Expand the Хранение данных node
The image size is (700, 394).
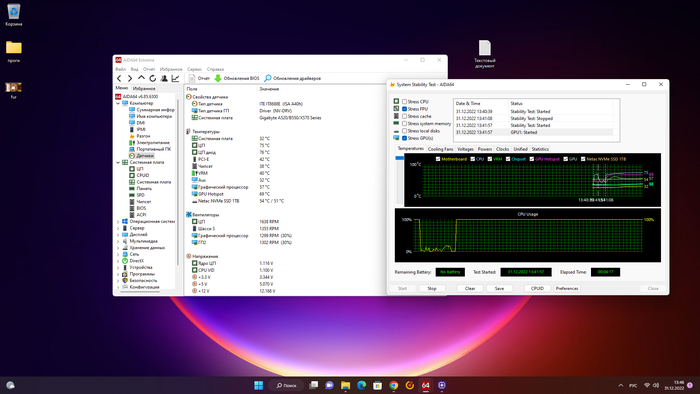[x=118, y=248]
